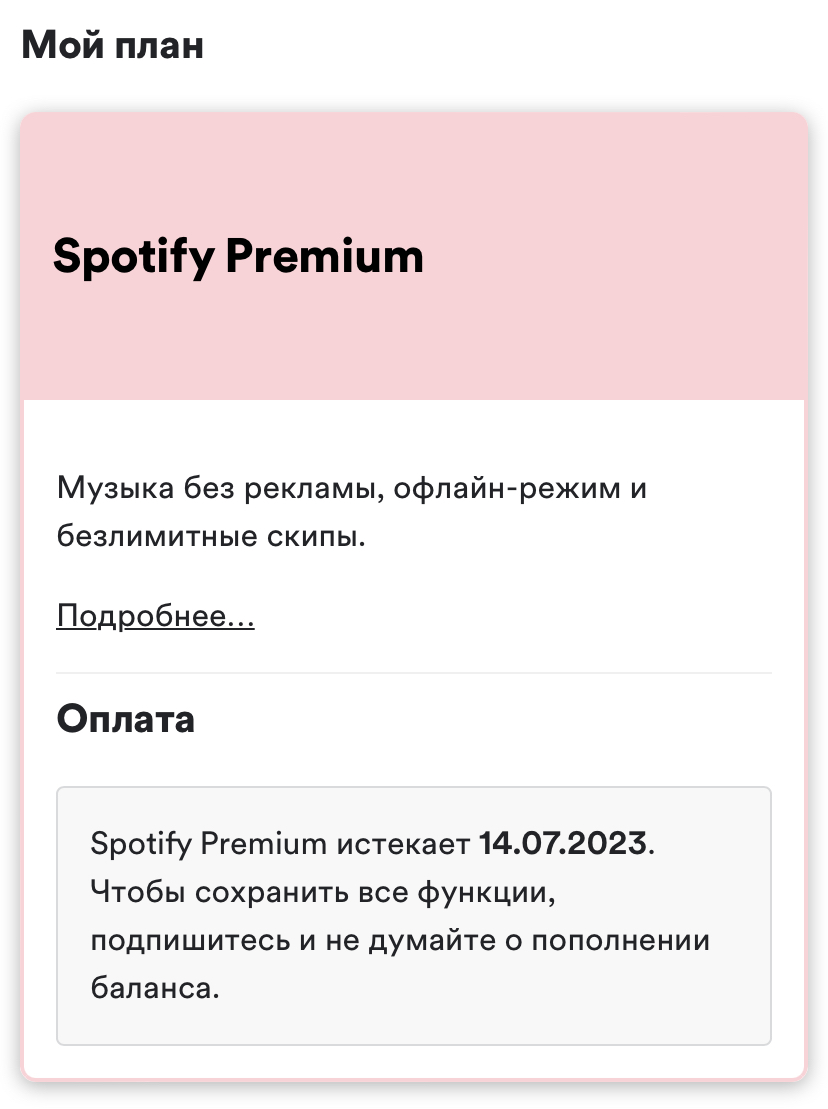Screen dimensions: 828x1109
Task: Click the word Spotify in the plan title
Action: tap(134, 257)
